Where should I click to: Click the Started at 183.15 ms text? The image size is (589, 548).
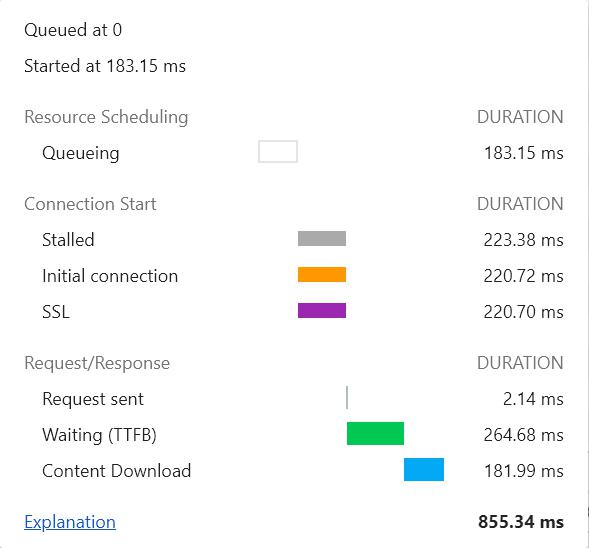click(105, 66)
